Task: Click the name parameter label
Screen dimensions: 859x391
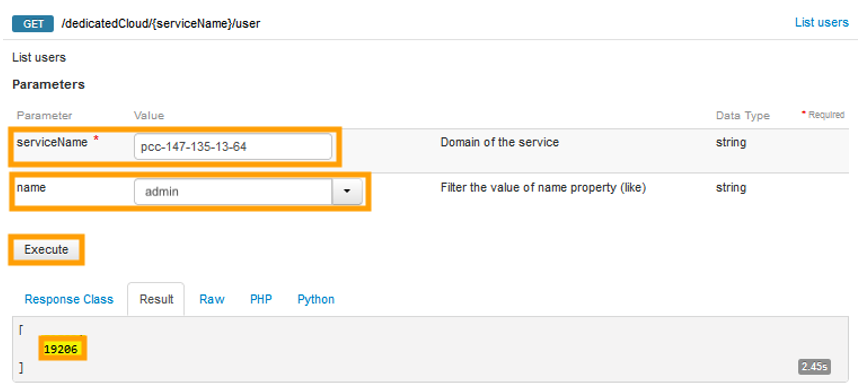Action: pyautogui.click(x=31, y=187)
